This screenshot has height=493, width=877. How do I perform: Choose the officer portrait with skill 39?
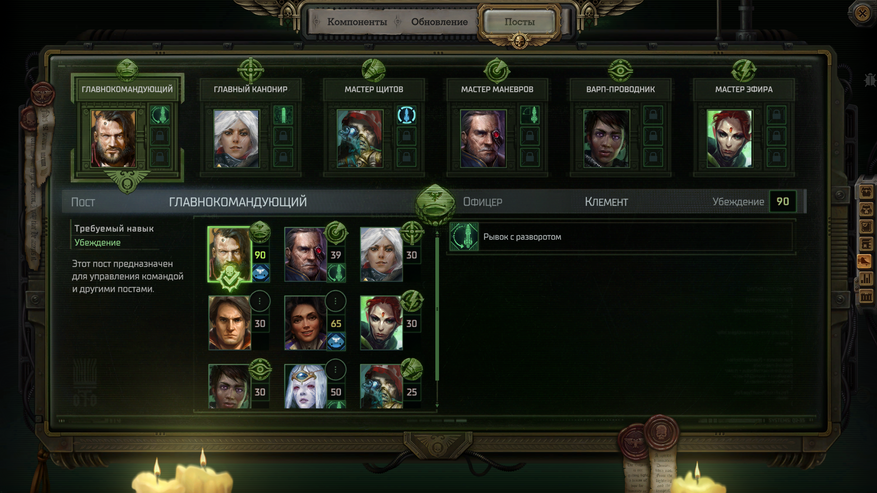tap(305, 254)
